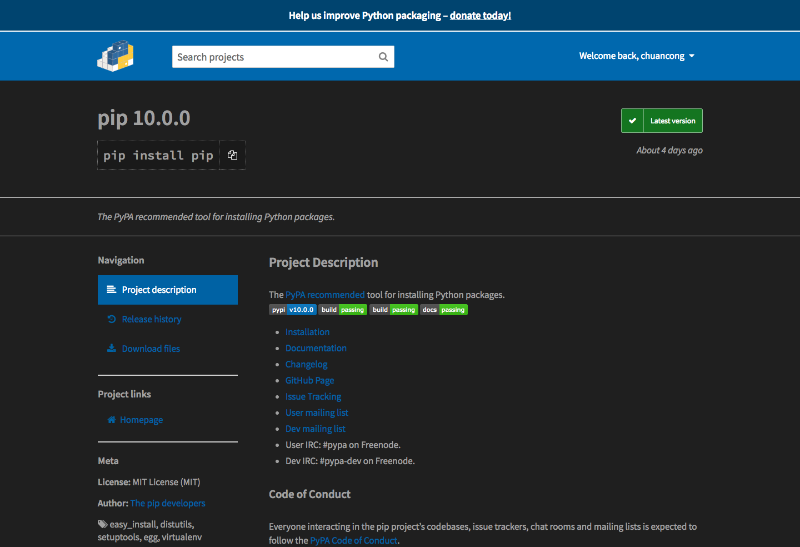Click the Homepage house icon
Screen dimensions: 800x547
(111, 419)
